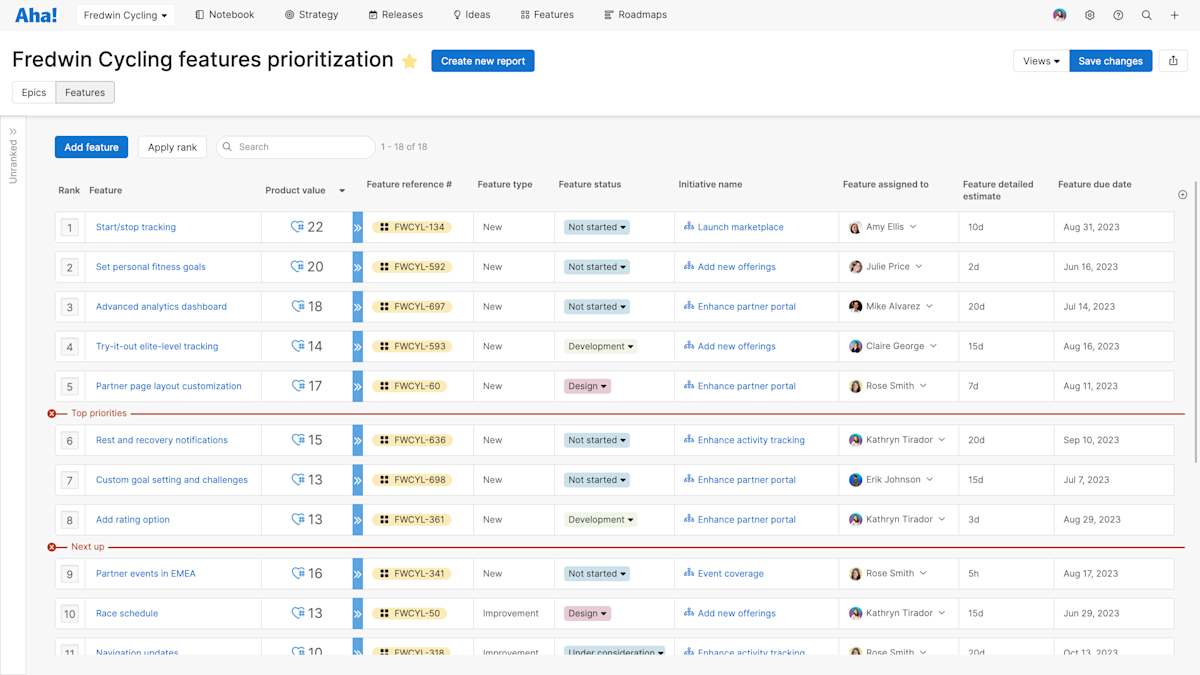Click product value score icon for Race schedule
This screenshot has height=675, width=1200.
297,614
